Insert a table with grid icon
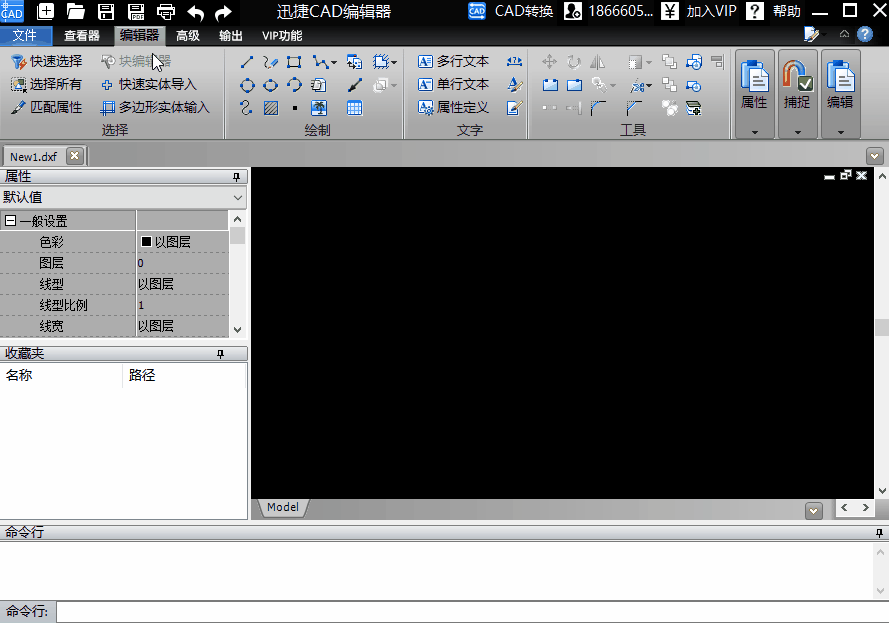This screenshot has height=623, width=889. pos(354,108)
